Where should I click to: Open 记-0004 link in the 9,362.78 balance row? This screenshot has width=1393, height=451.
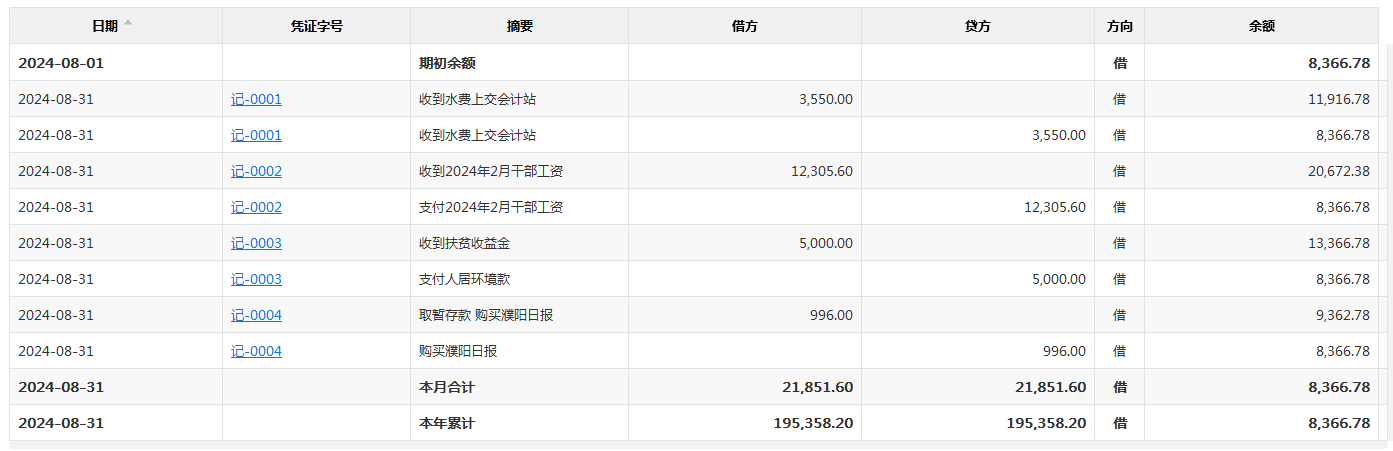click(x=256, y=315)
